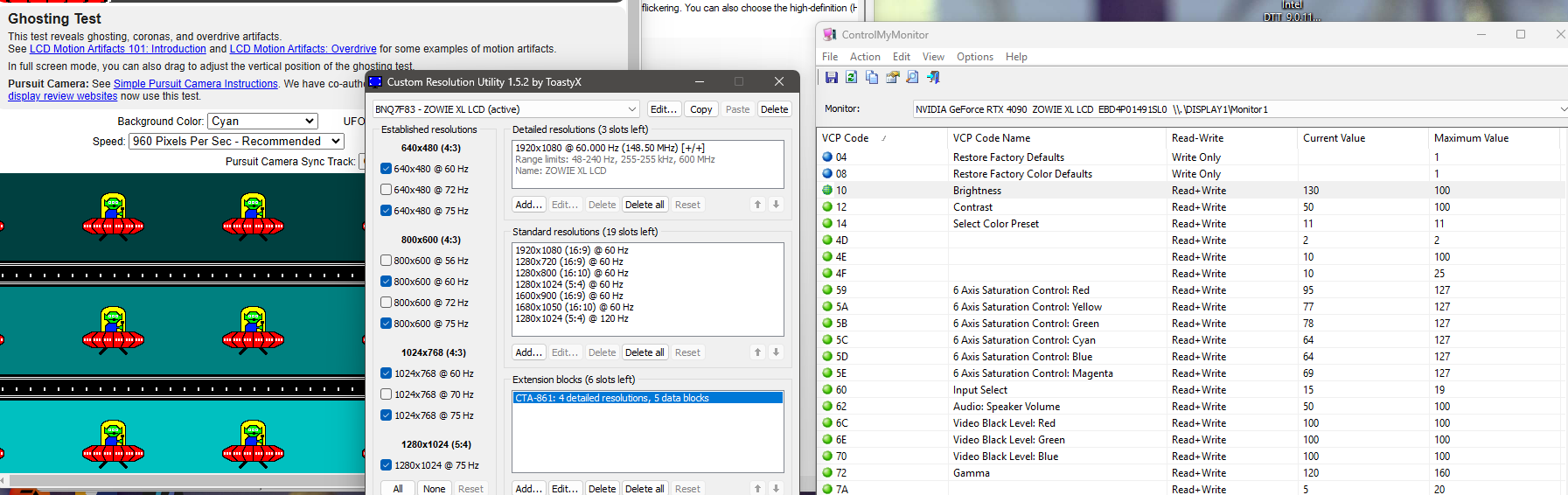Click the ControlMyMonitor title bar app icon
This screenshot has width=1568, height=495.
[830, 34]
